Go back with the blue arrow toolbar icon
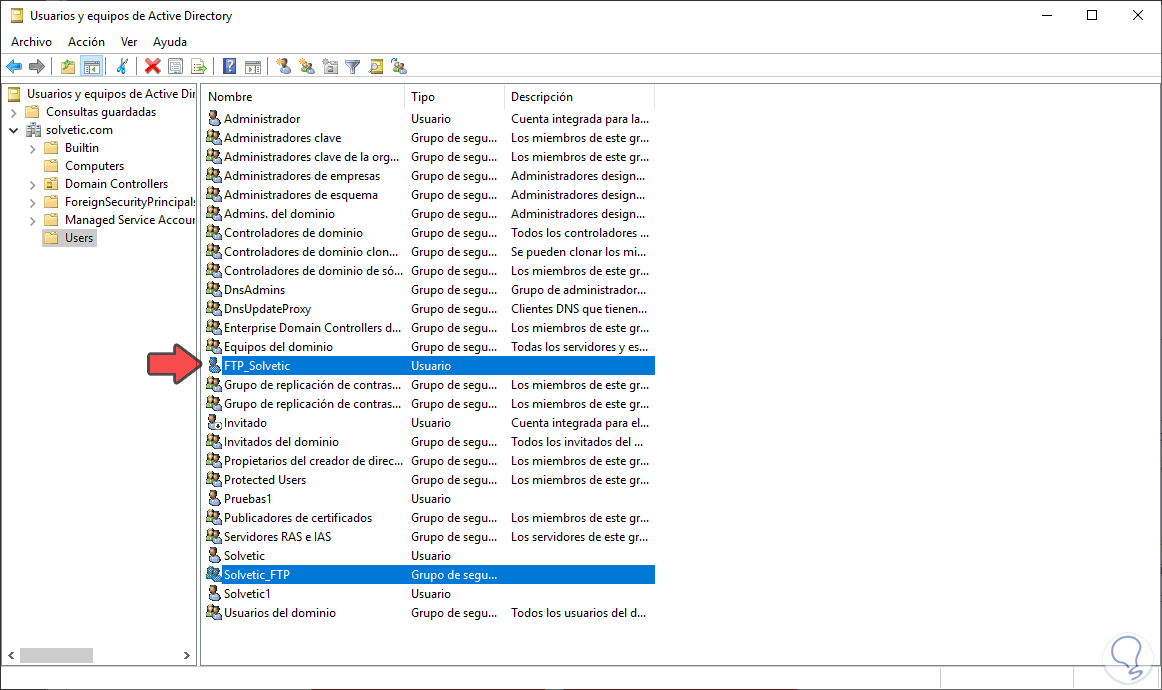Screen dimensions: 1162x690 coord(14,67)
